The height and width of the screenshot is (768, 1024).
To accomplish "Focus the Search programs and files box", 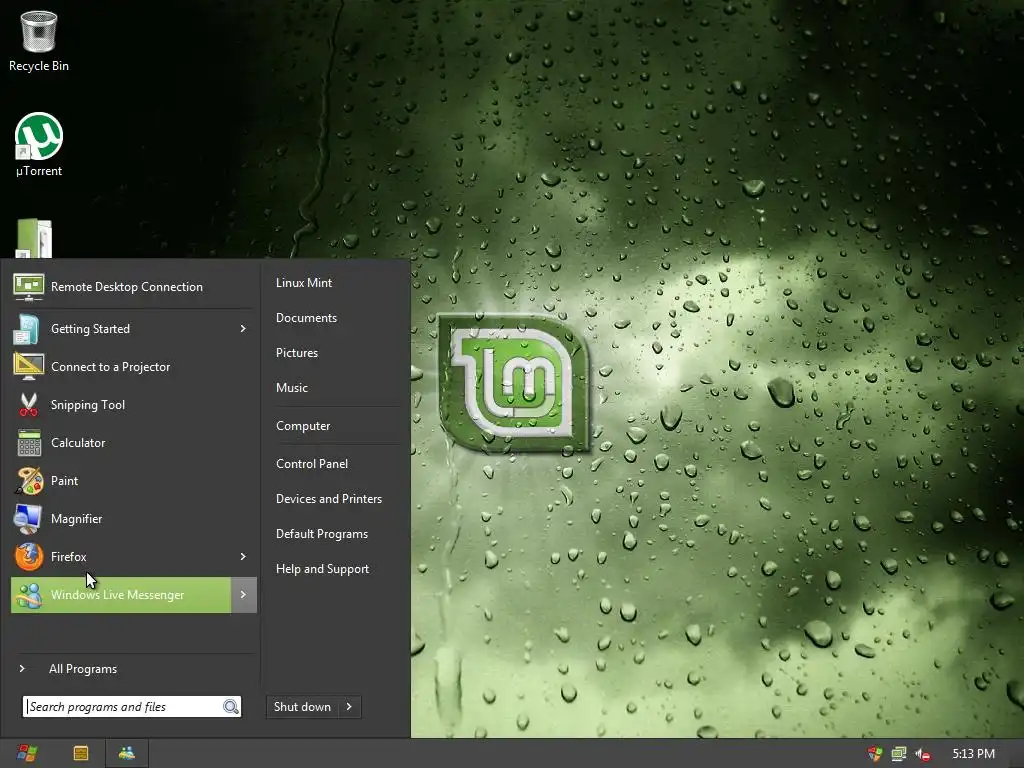I will (132, 707).
